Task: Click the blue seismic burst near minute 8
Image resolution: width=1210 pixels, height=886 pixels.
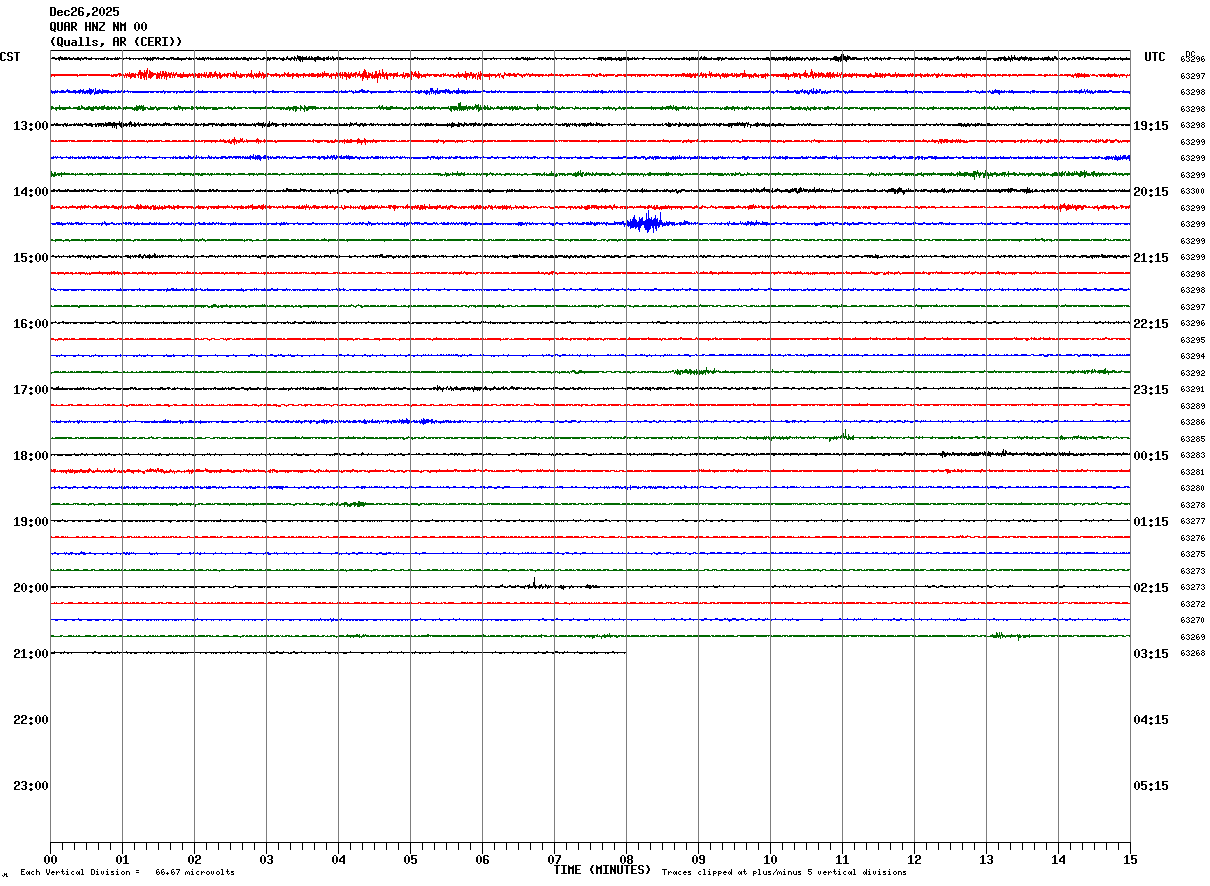Action: click(649, 223)
